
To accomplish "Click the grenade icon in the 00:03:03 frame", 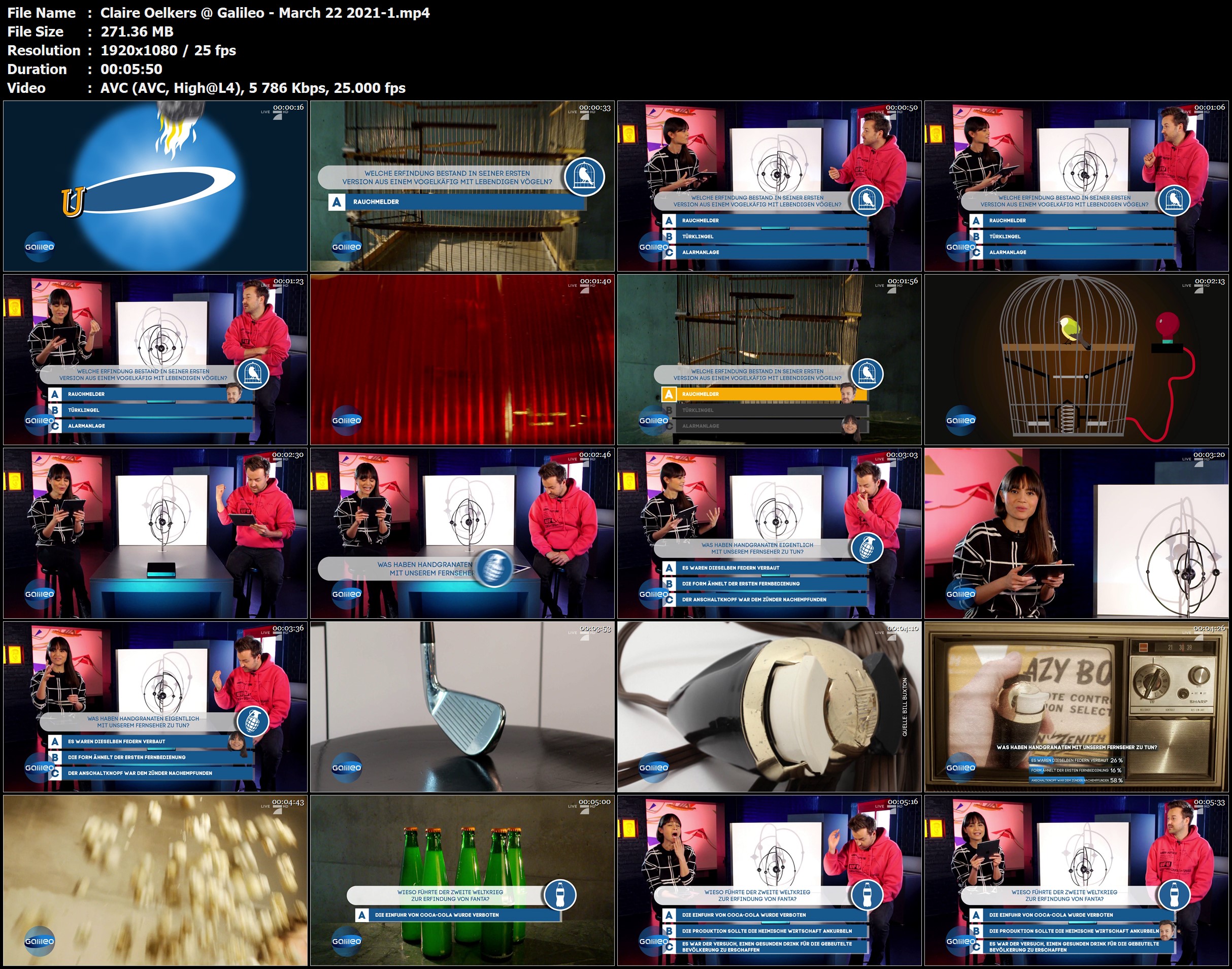I will [868, 548].
